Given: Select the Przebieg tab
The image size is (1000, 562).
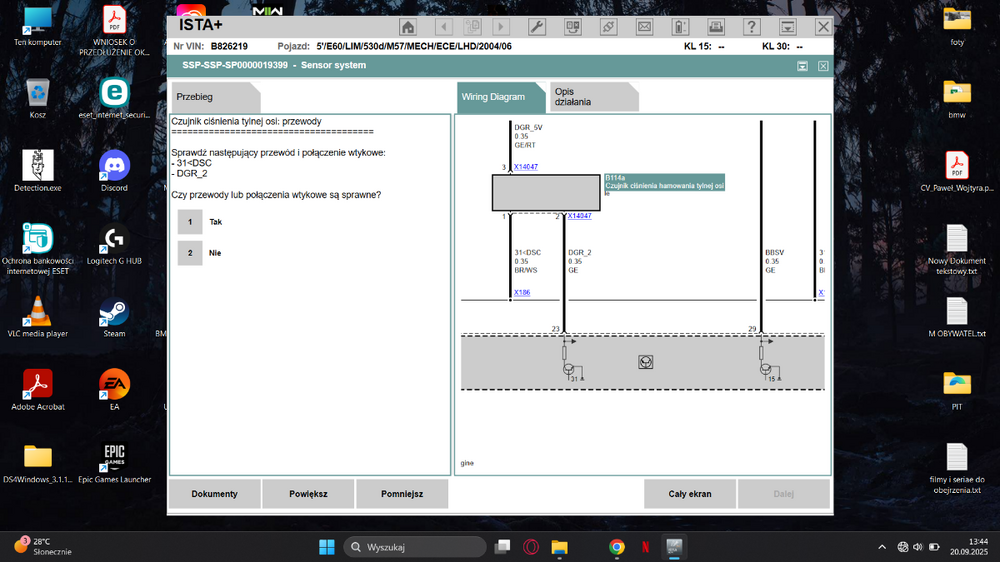Looking at the screenshot, I should click(x=216, y=97).
